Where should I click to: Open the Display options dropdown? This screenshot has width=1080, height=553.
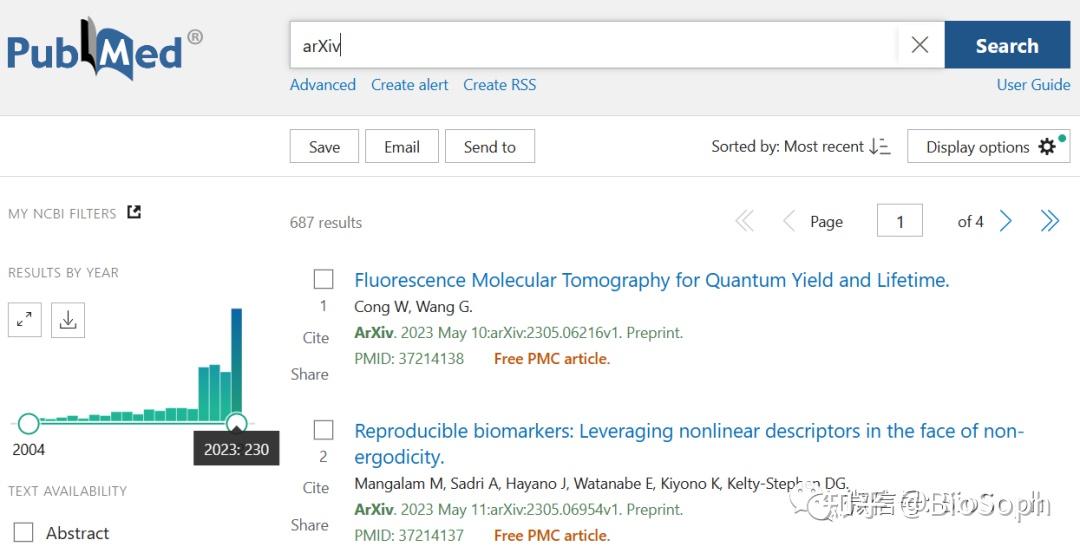coord(988,146)
